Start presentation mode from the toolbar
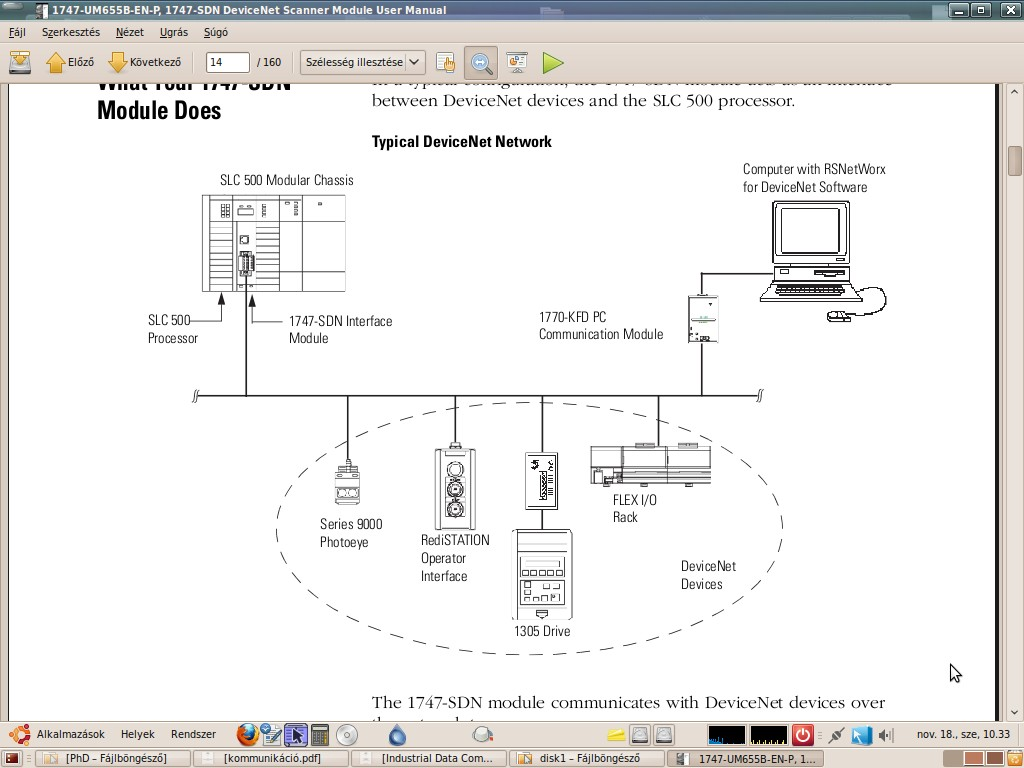Viewport: 1024px width, 768px height. pos(517,63)
